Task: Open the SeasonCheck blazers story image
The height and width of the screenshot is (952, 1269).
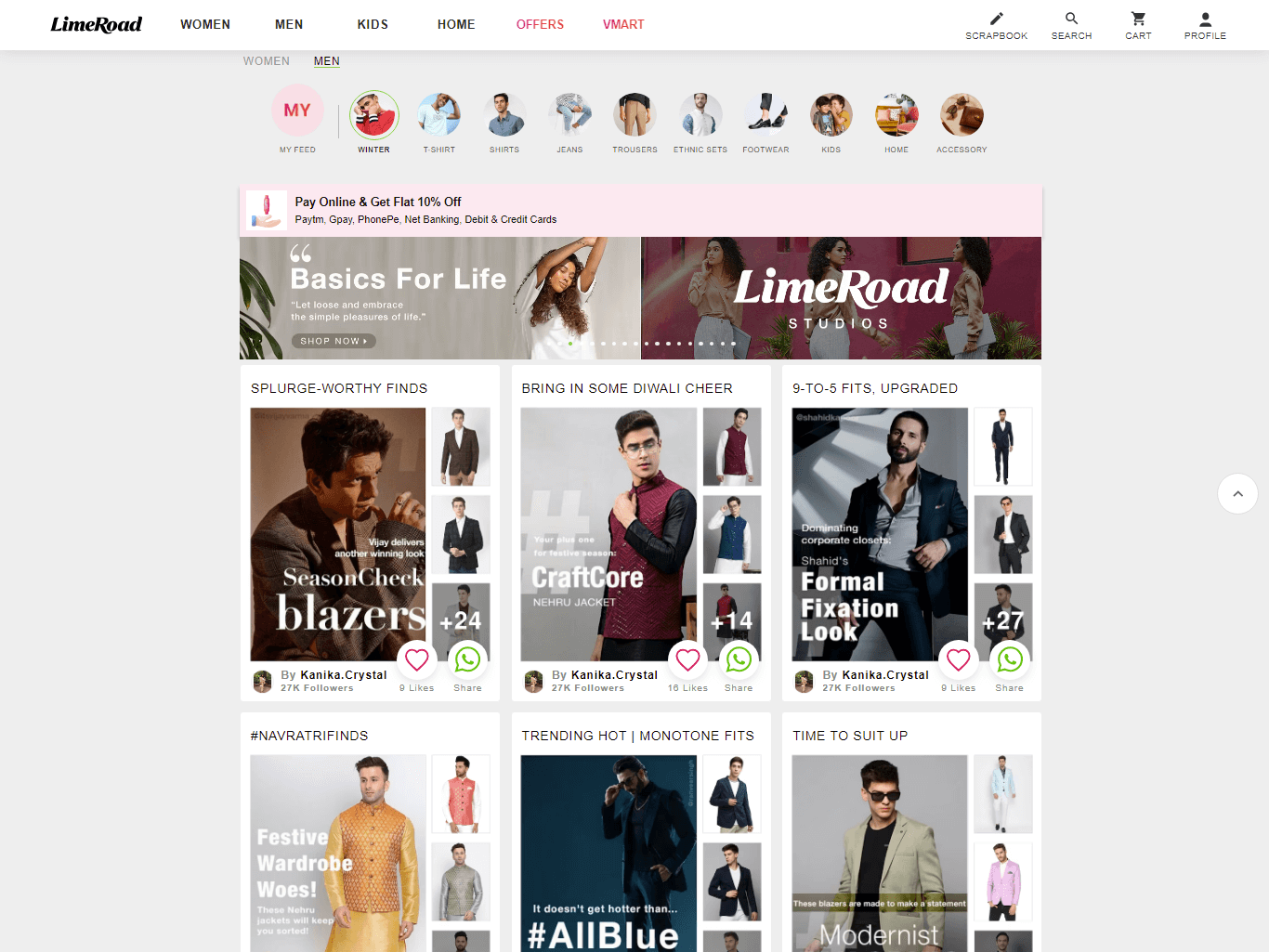Action: (x=338, y=534)
